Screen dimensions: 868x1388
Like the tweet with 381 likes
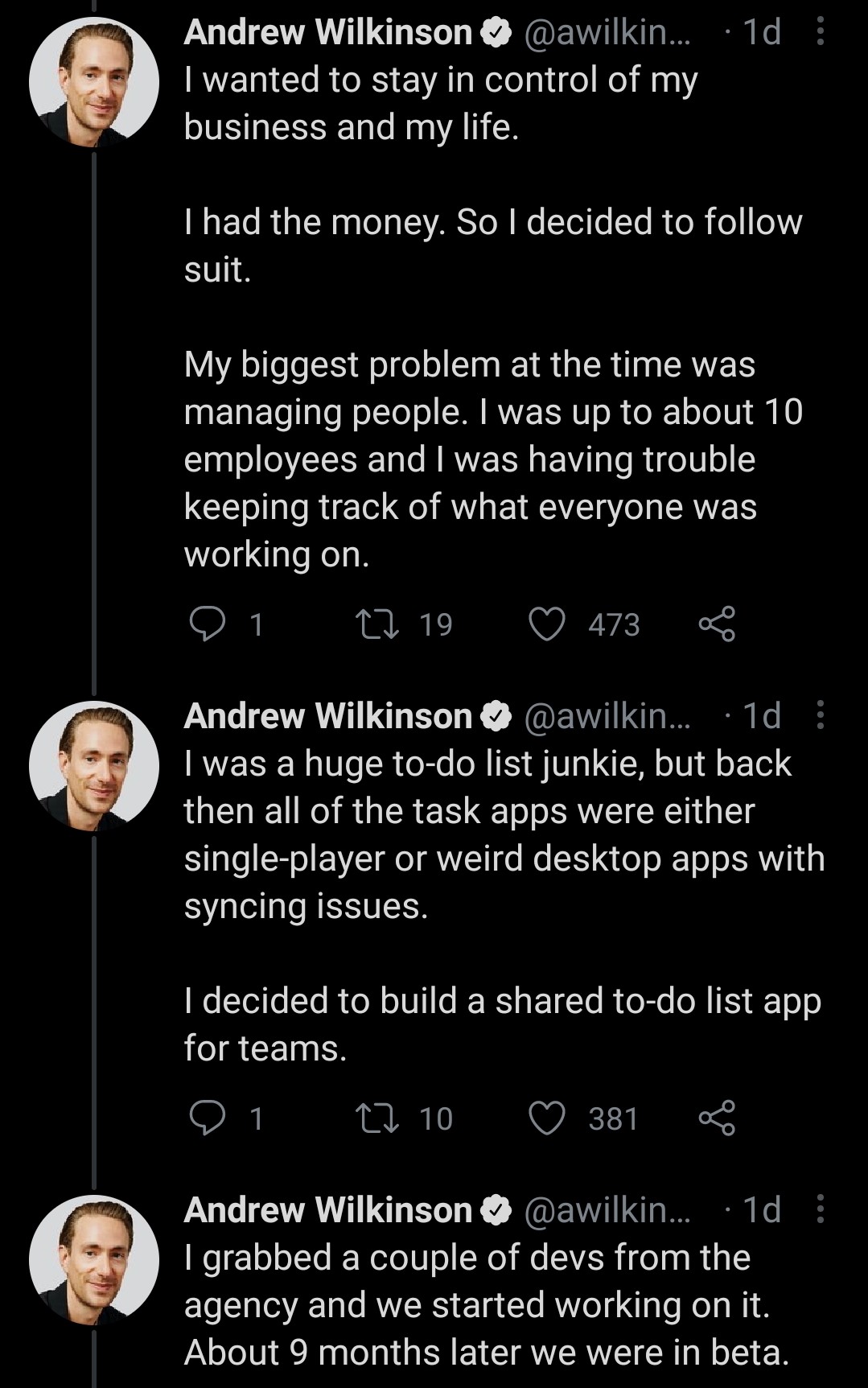[x=547, y=1118]
